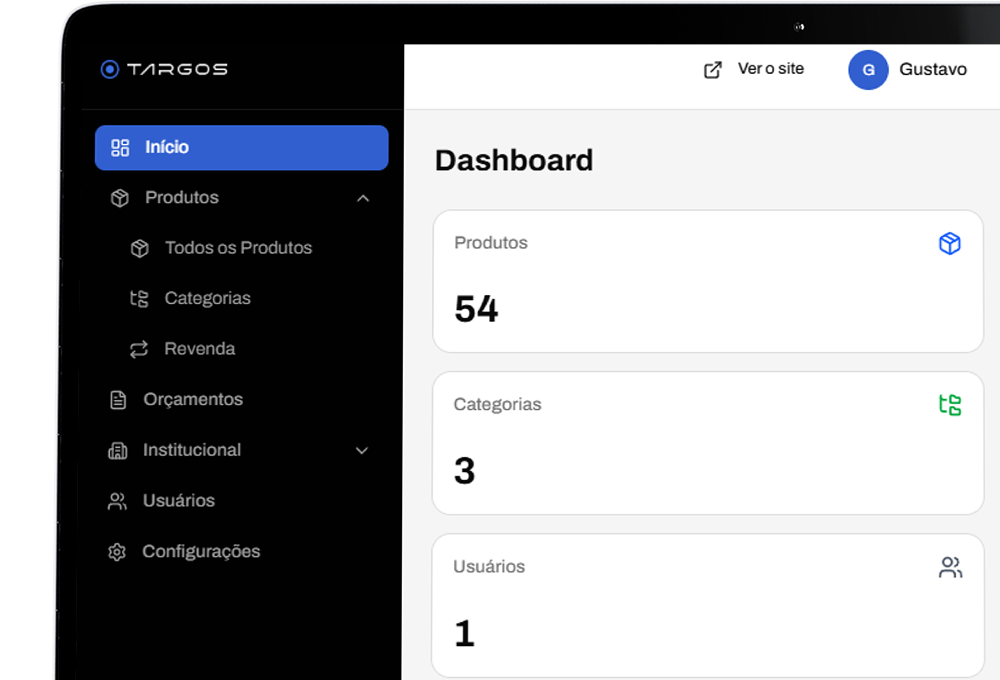Click the Dashboard heading
The width and height of the screenshot is (1000, 680).
click(514, 160)
